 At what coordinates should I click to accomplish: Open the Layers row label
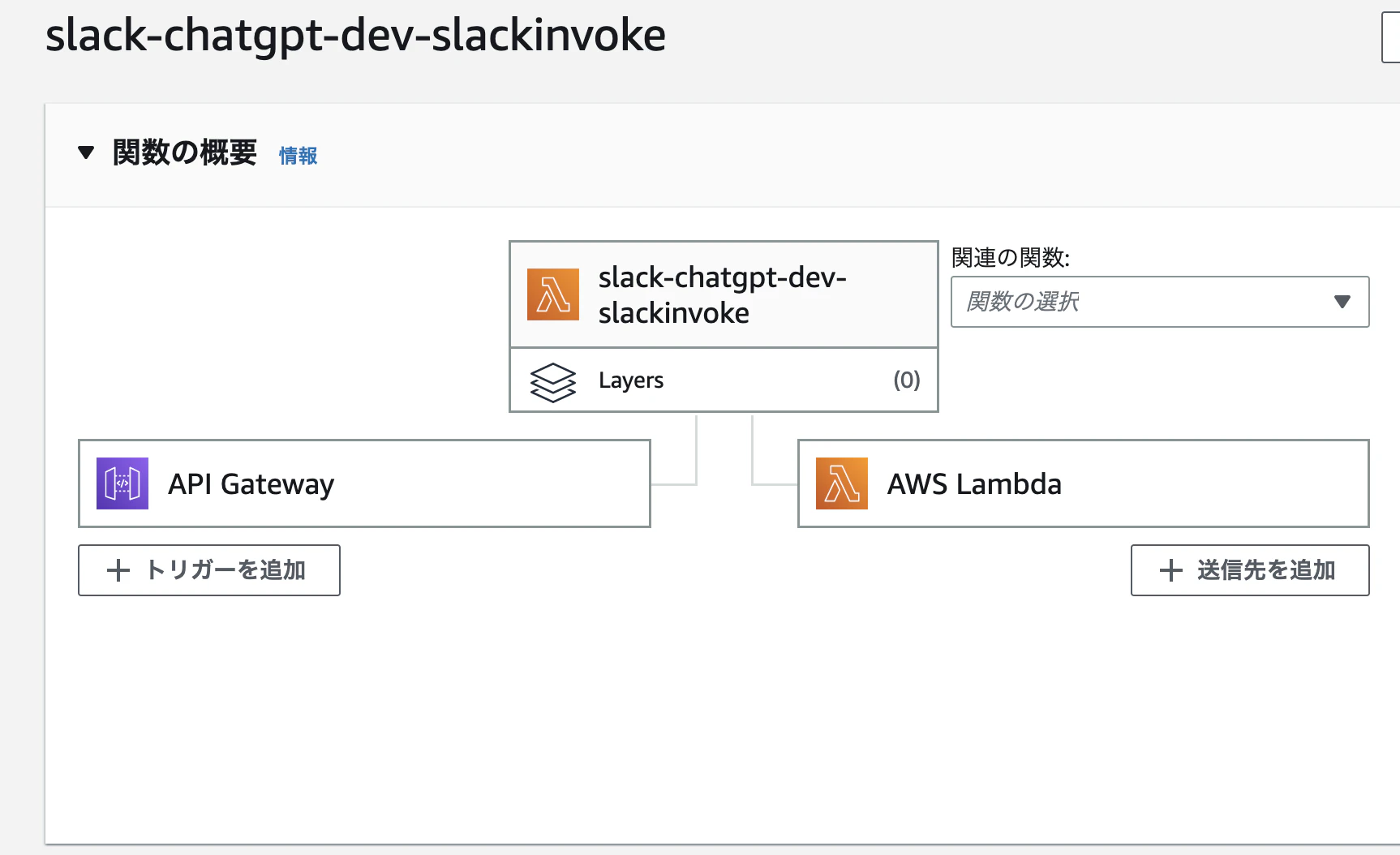tap(631, 380)
